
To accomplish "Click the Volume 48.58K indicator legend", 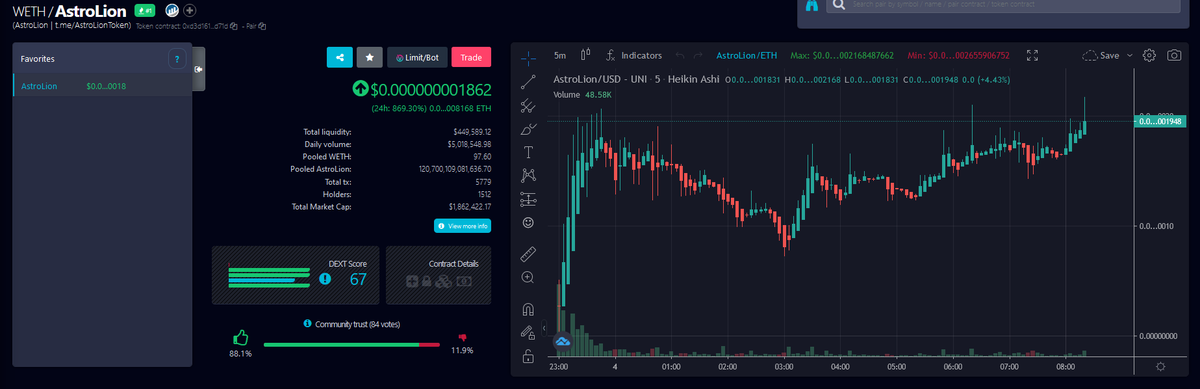I will coord(583,95).
